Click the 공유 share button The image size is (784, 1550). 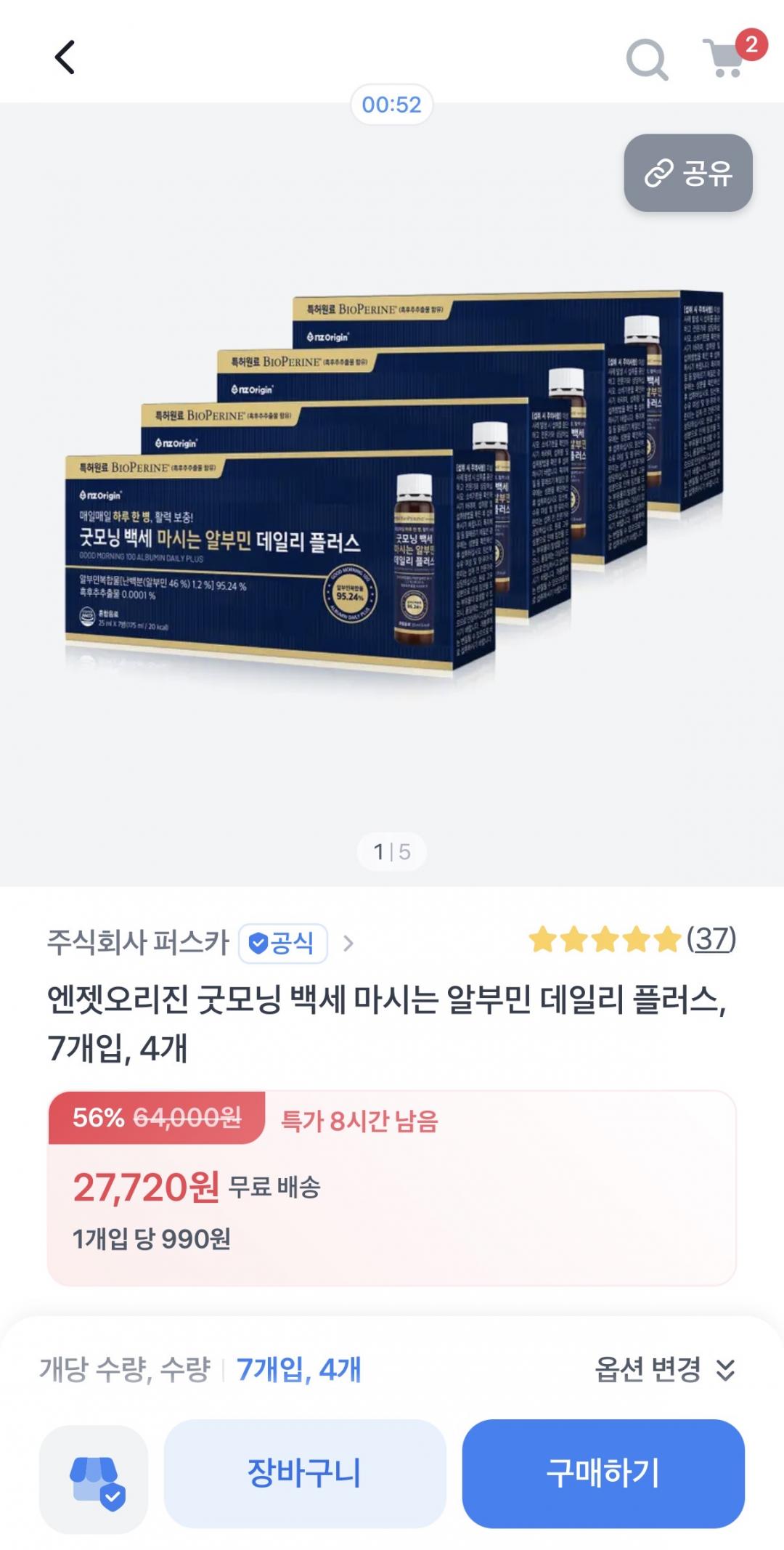tap(688, 173)
